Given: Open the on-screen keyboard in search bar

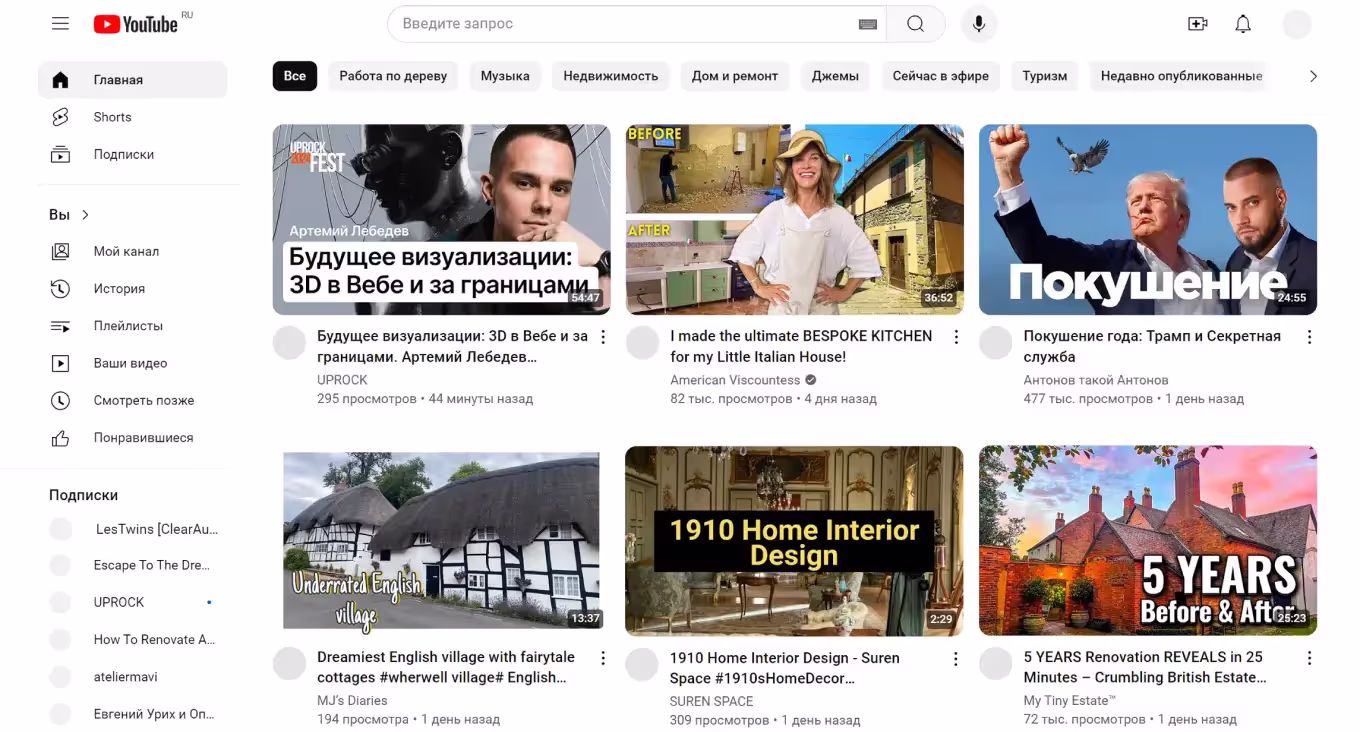Looking at the screenshot, I should point(867,24).
